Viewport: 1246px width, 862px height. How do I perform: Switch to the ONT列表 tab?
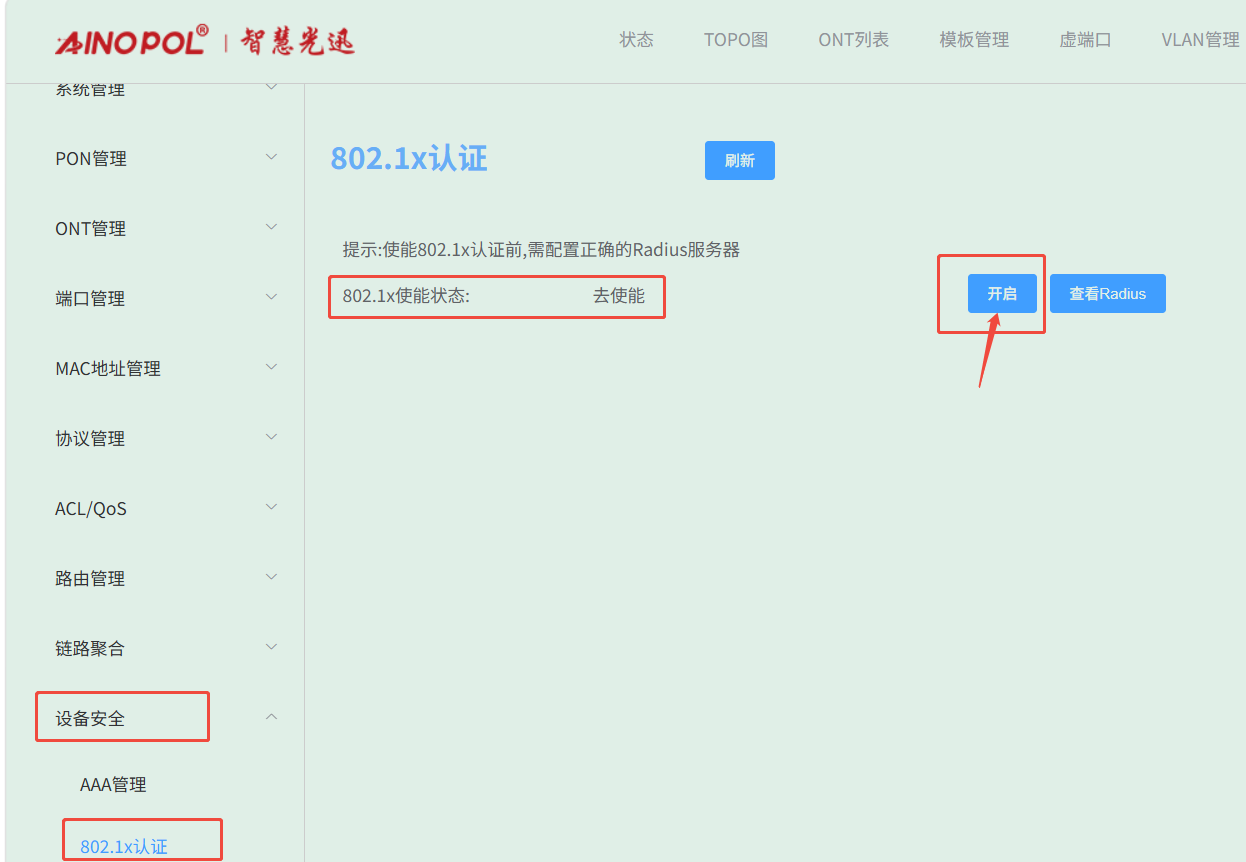(x=853, y=40)
